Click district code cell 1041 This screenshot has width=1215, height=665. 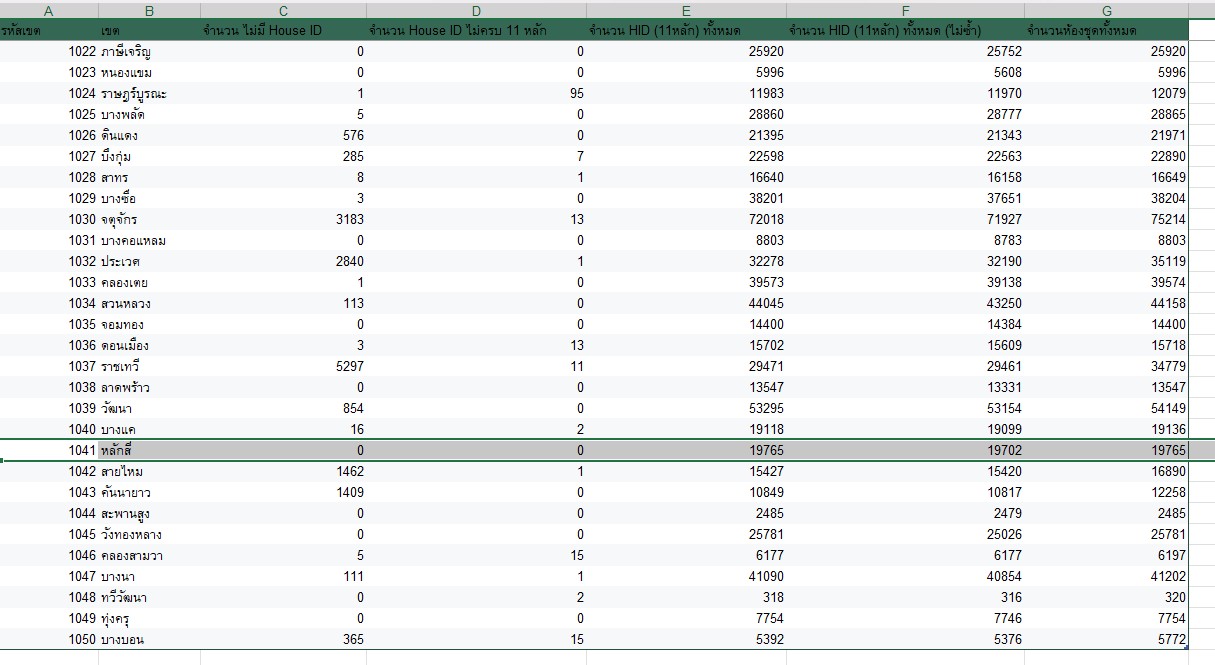click(x=49, y=450)
